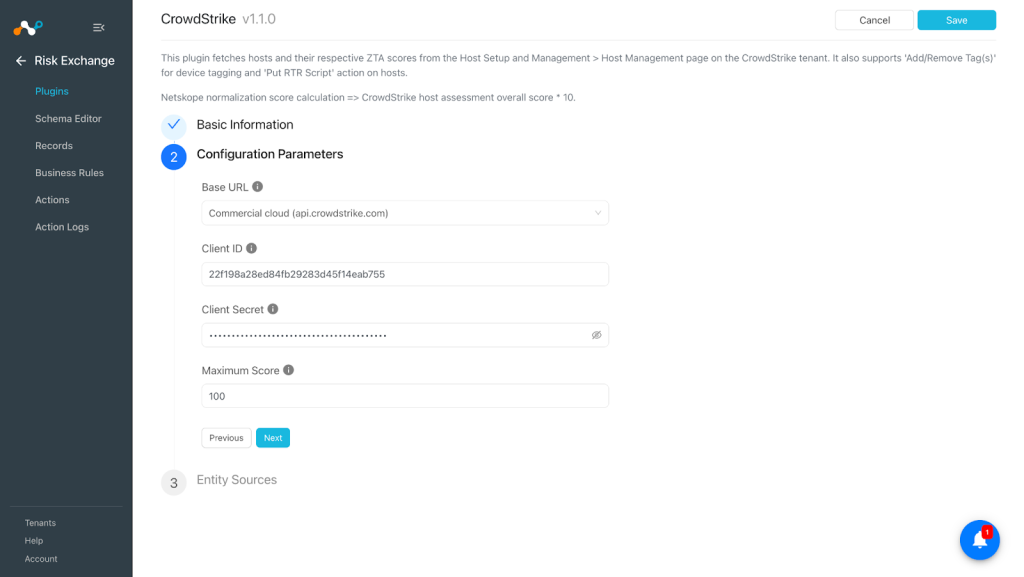The height and width of the screenshot is (577, 1024).
Task: Open Action Logs in sidebar
Action: [62, 227]
